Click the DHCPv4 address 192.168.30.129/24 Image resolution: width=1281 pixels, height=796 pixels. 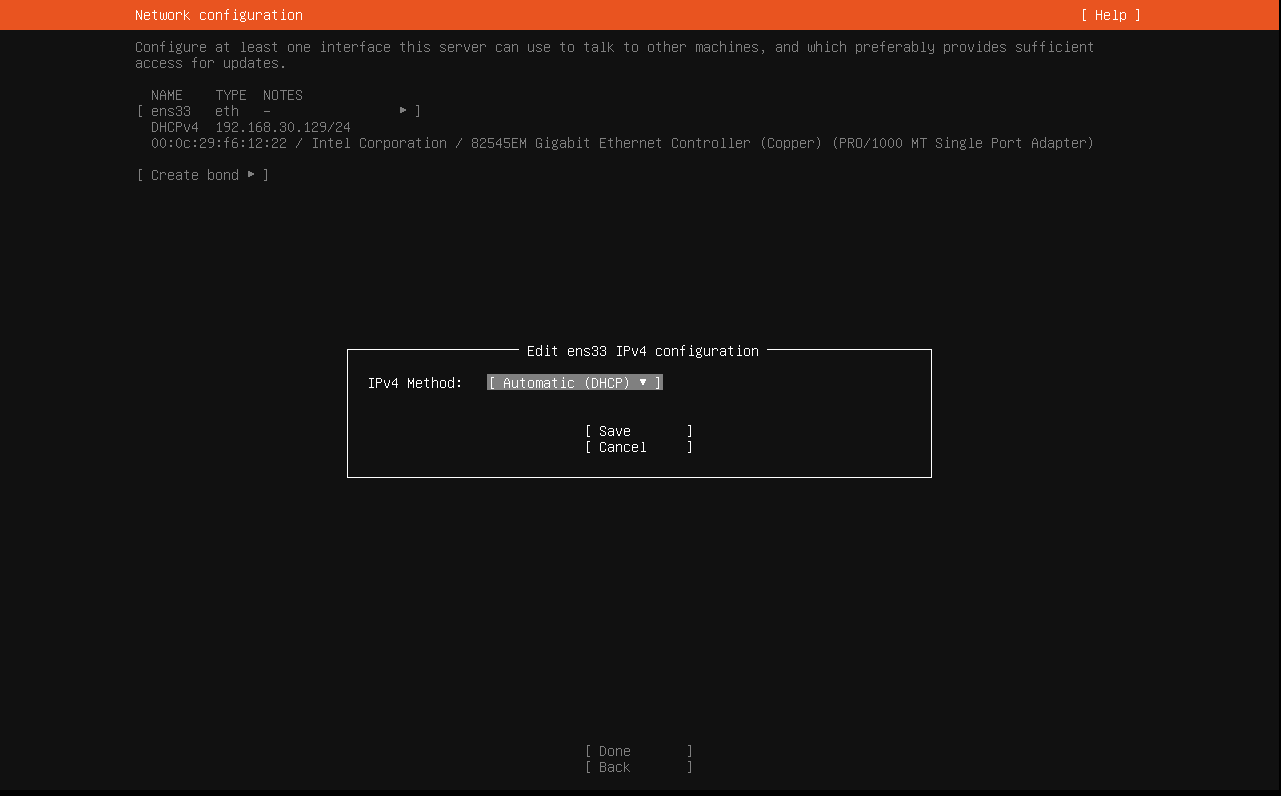283,127
